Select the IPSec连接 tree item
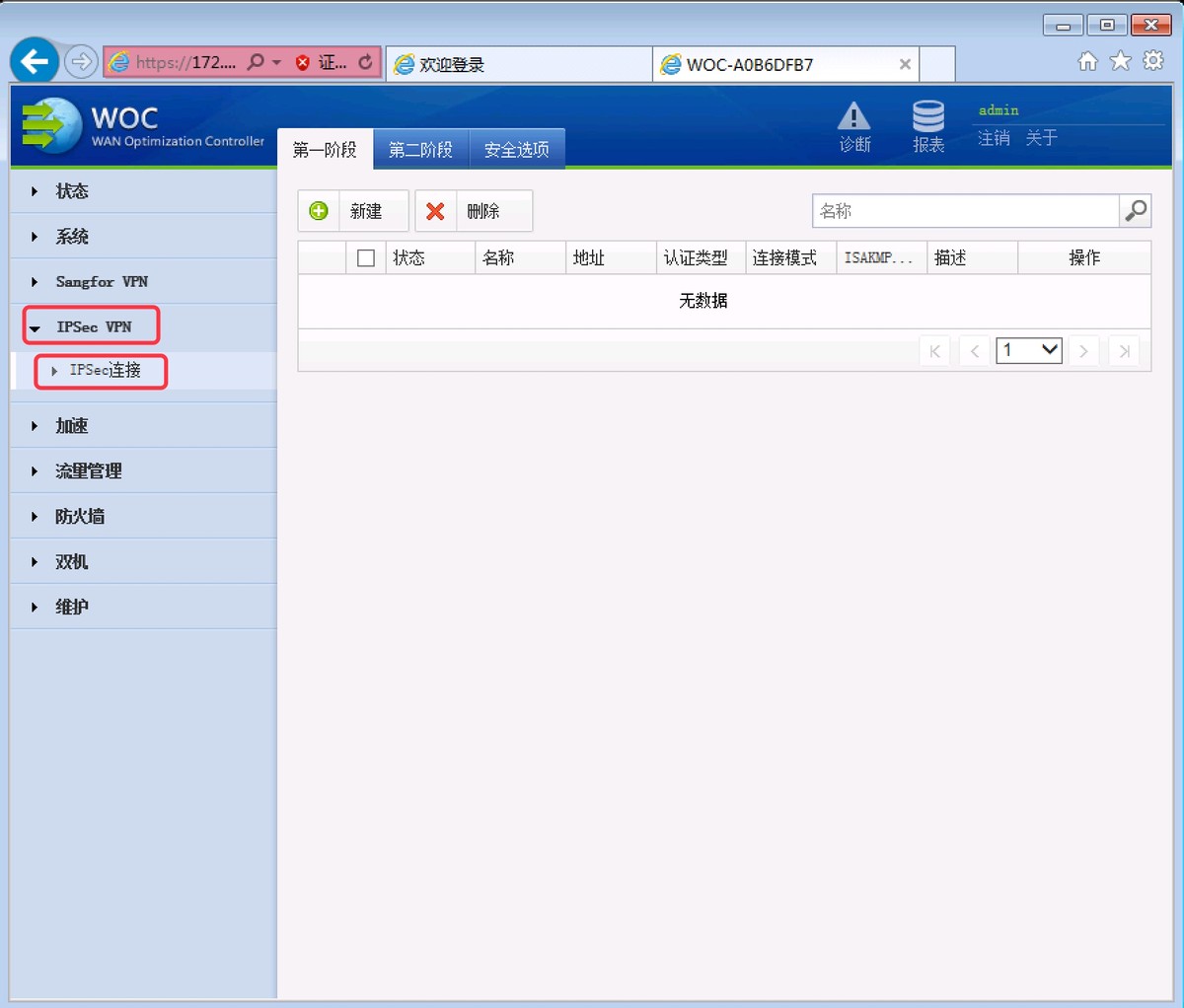This screenshot has width=1184, height=1008. tap(104, 372)
